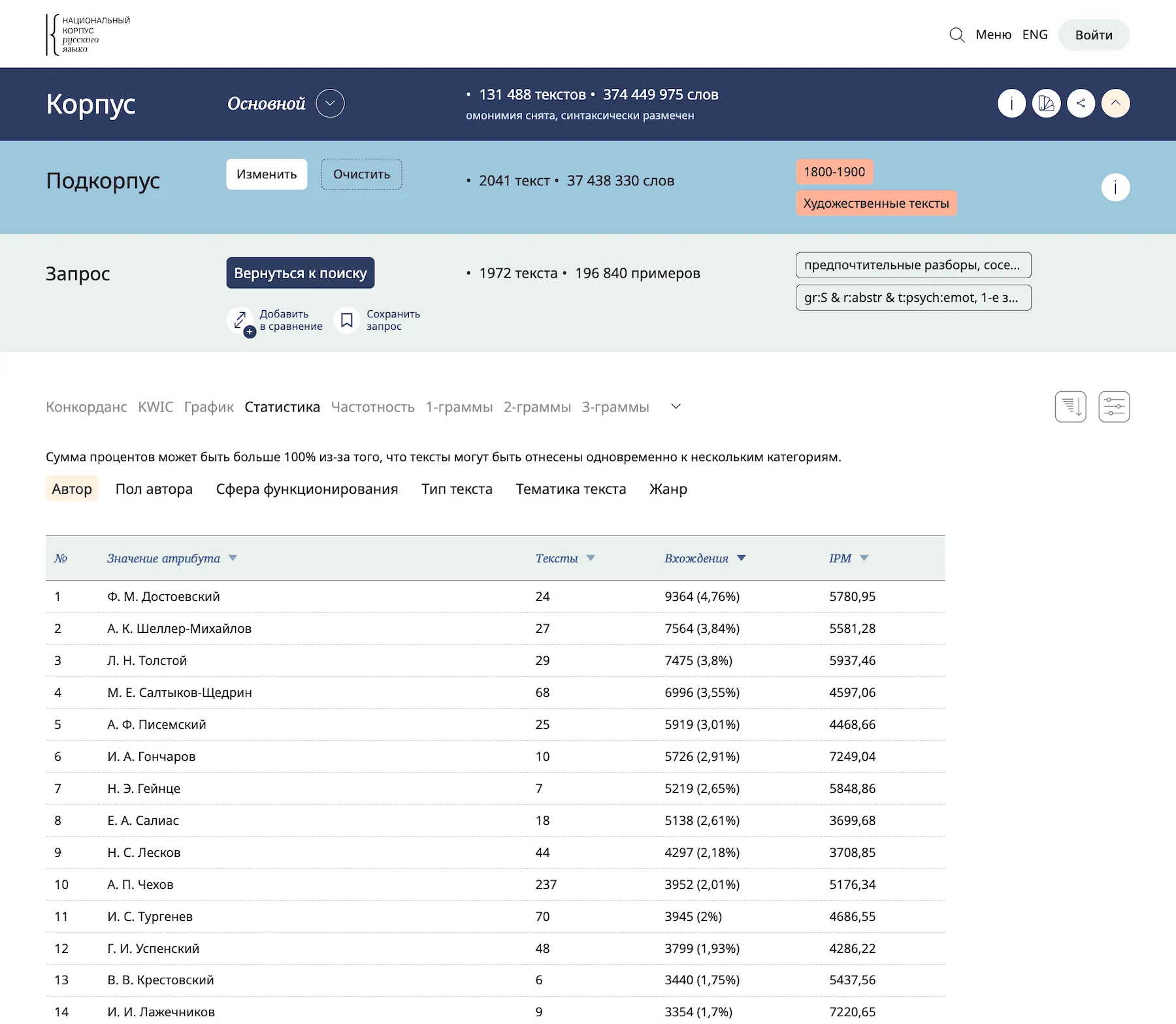Click author Г. И. Успенский
This screenshot has height=1024, width=1176.
154,948
